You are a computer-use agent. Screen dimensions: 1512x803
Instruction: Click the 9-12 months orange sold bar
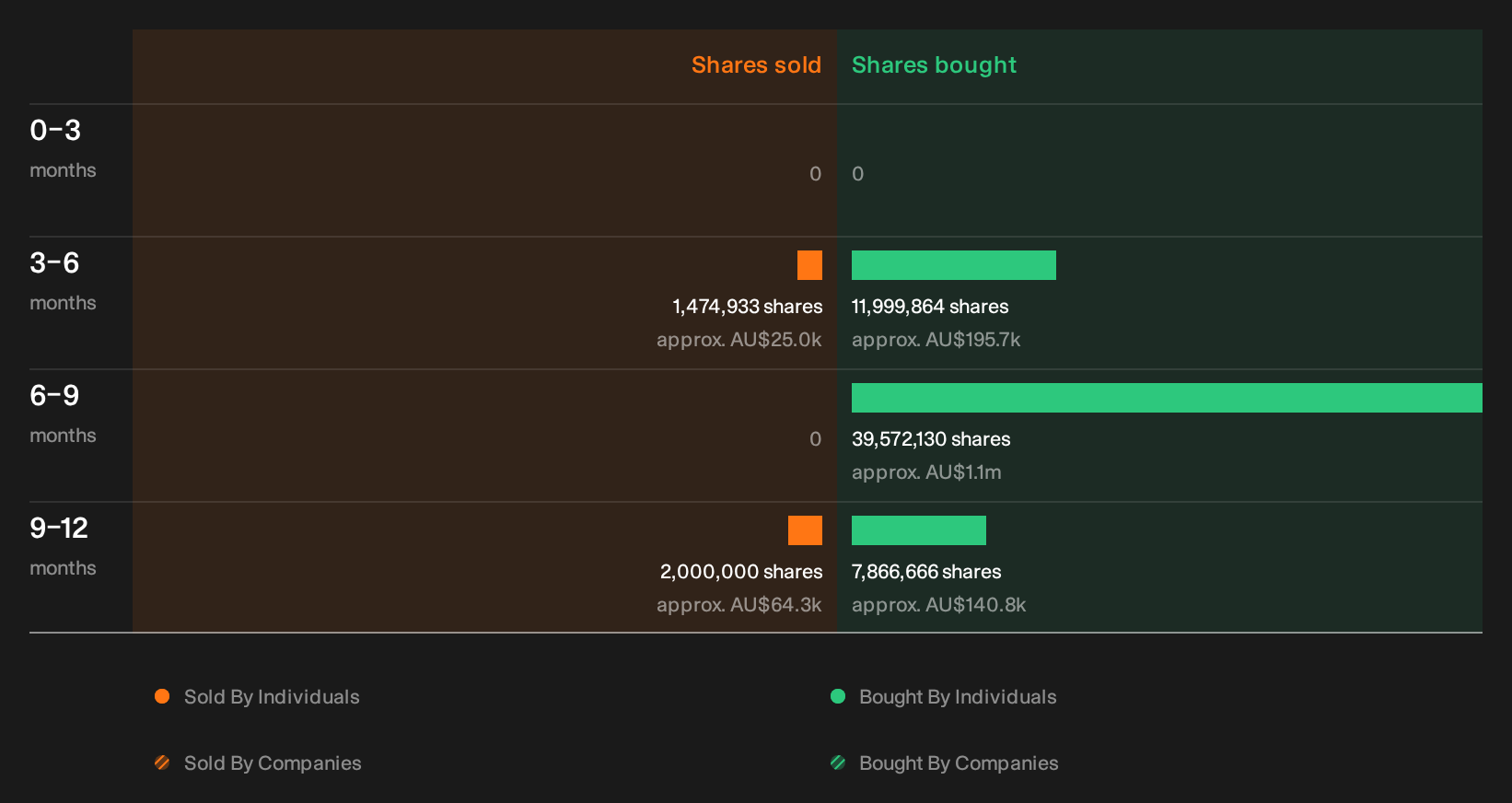(805, 530)
